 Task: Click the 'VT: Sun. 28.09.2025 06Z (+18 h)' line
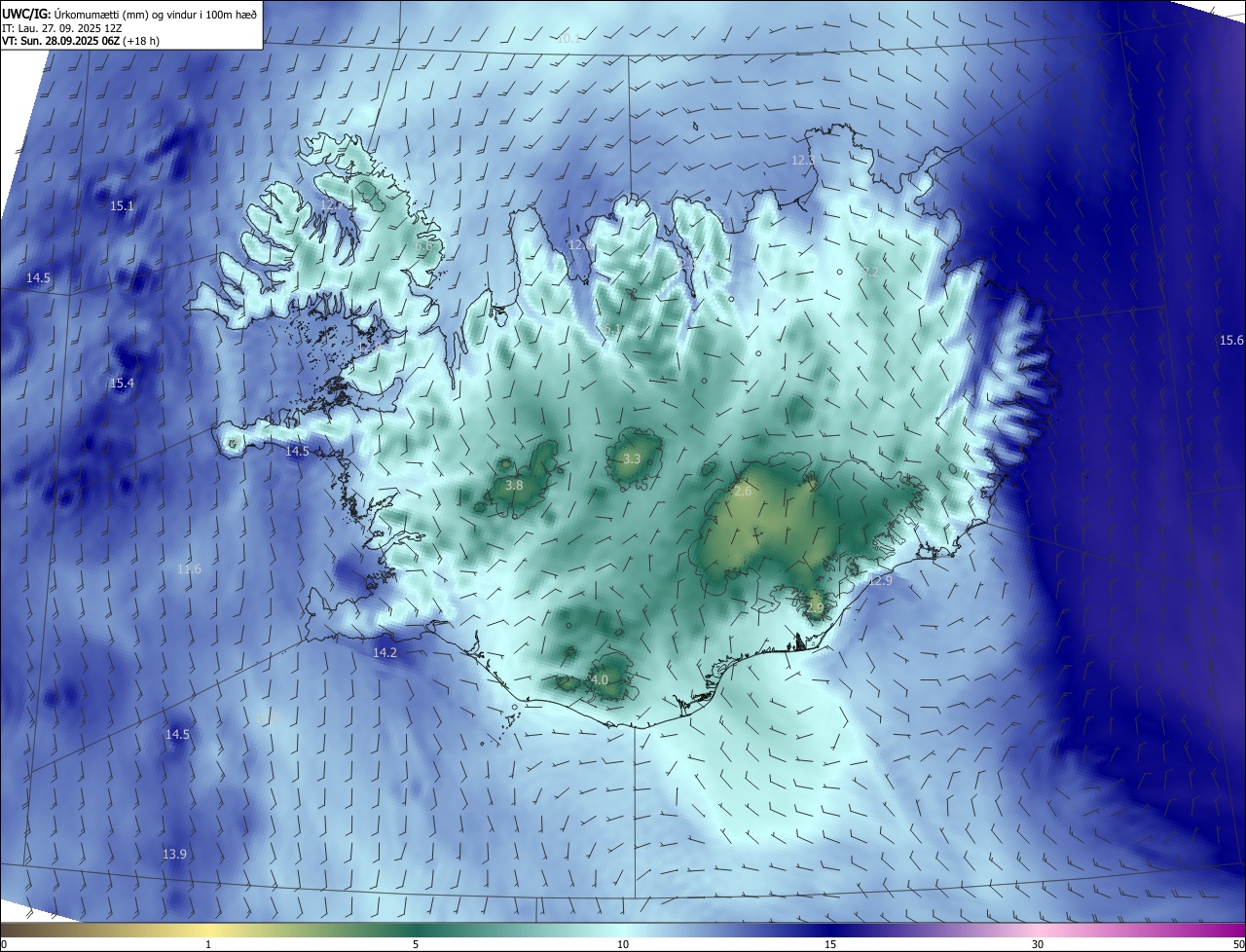coord(81,42)
